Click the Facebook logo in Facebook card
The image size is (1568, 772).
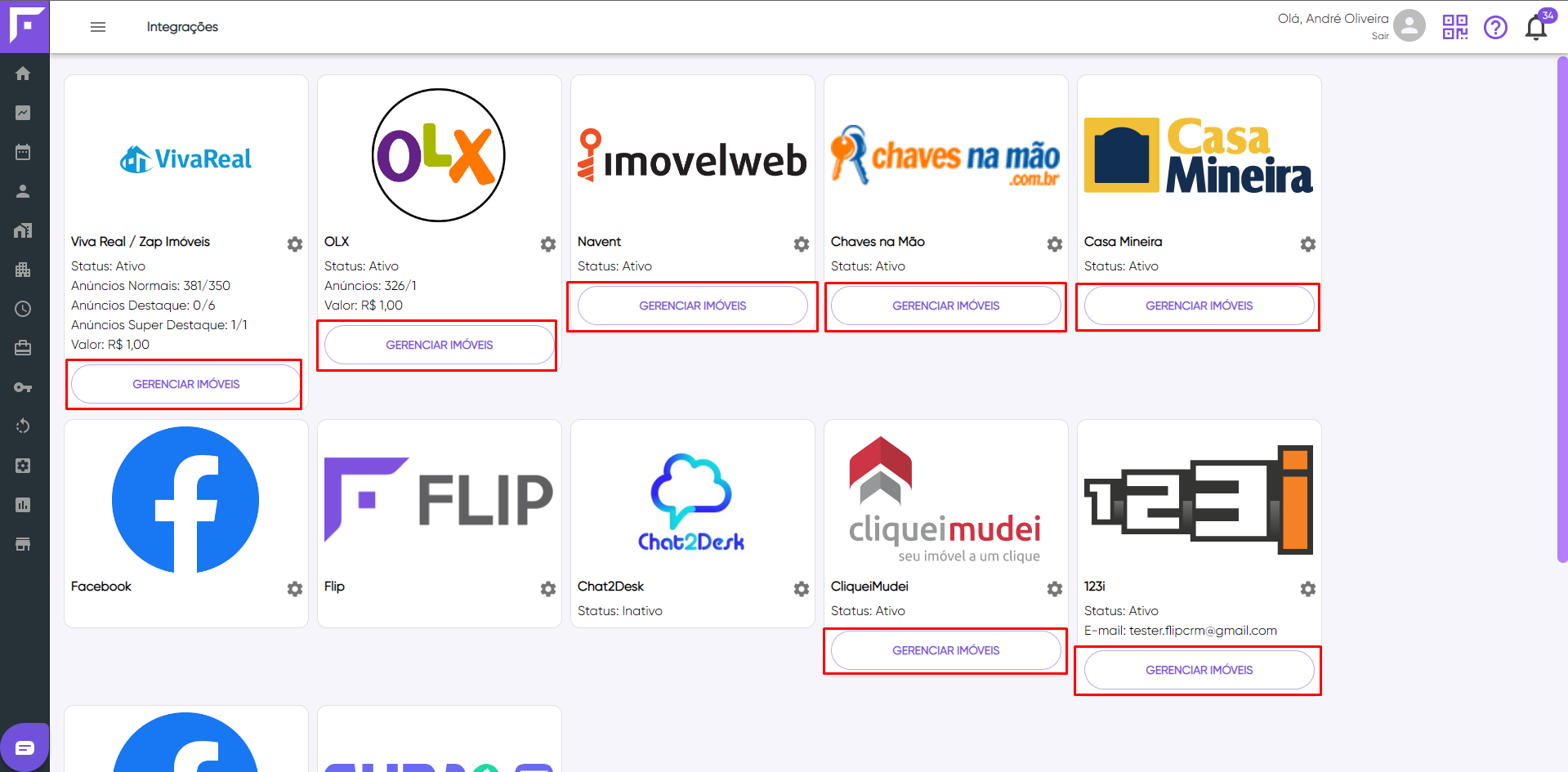185,500
